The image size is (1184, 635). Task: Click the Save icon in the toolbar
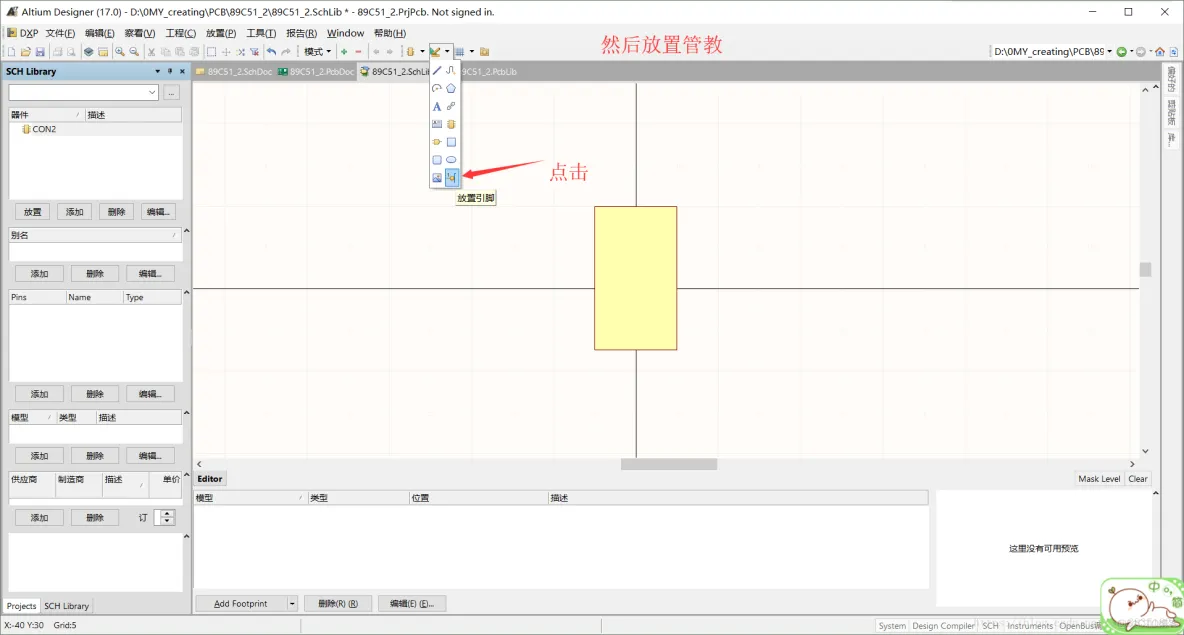pyautogui.click(x=40, y=52)
